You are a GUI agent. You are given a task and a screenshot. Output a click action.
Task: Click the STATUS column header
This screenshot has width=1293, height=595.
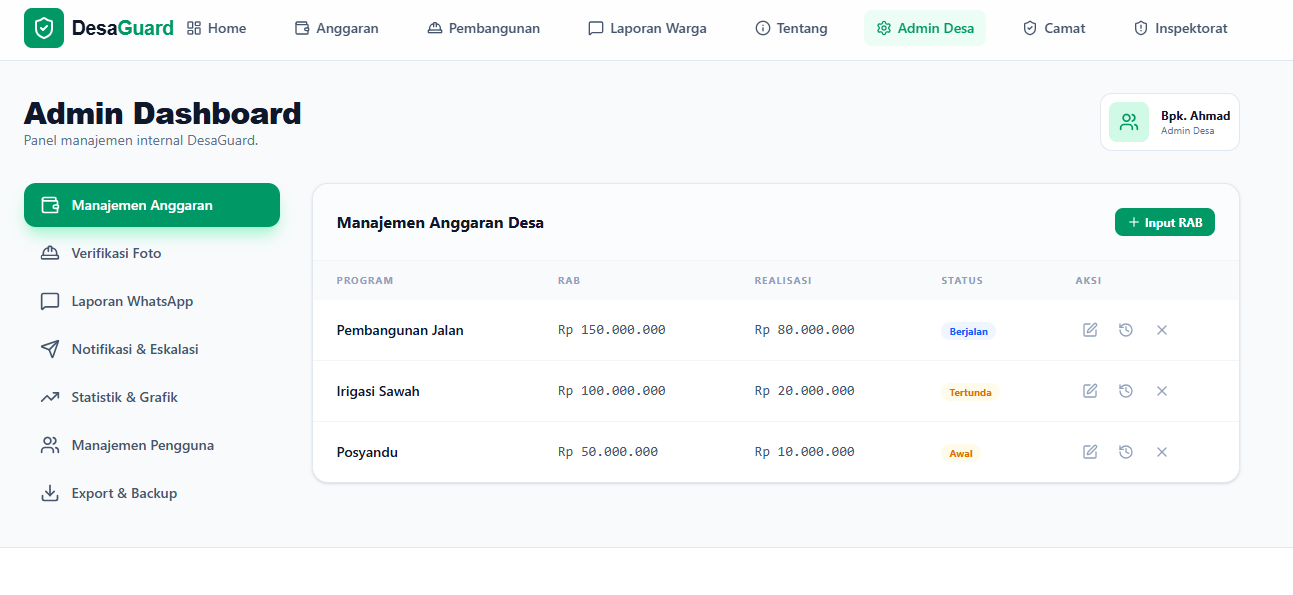962,280
